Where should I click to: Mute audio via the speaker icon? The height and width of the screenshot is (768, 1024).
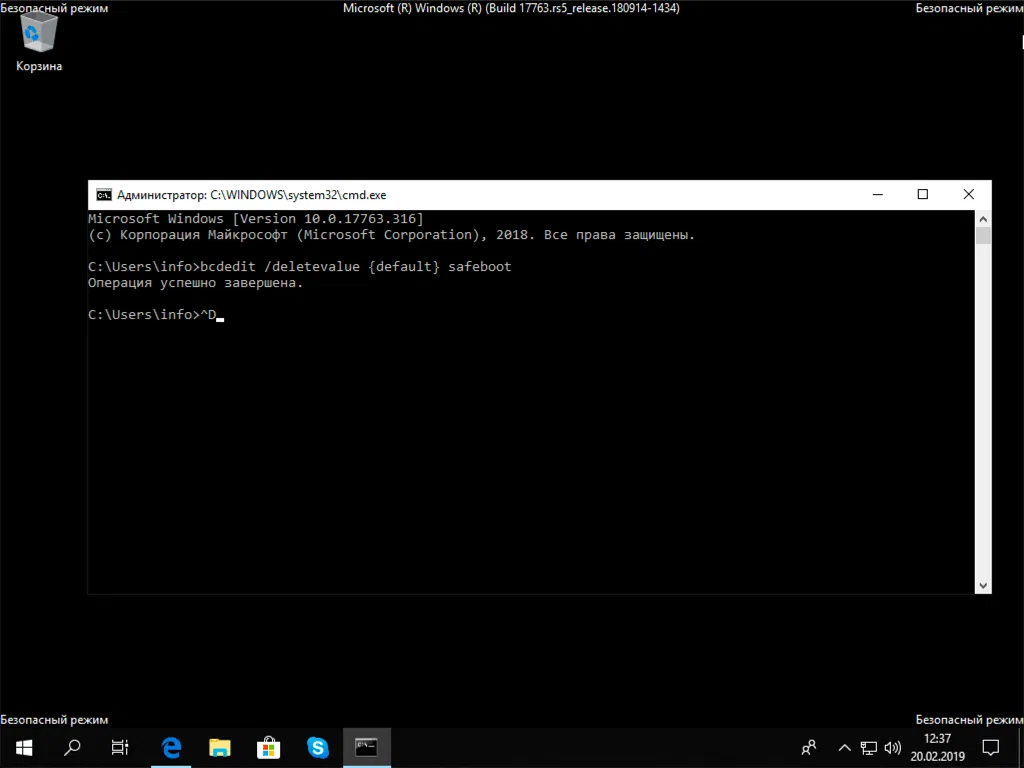(x=892, y=747)
